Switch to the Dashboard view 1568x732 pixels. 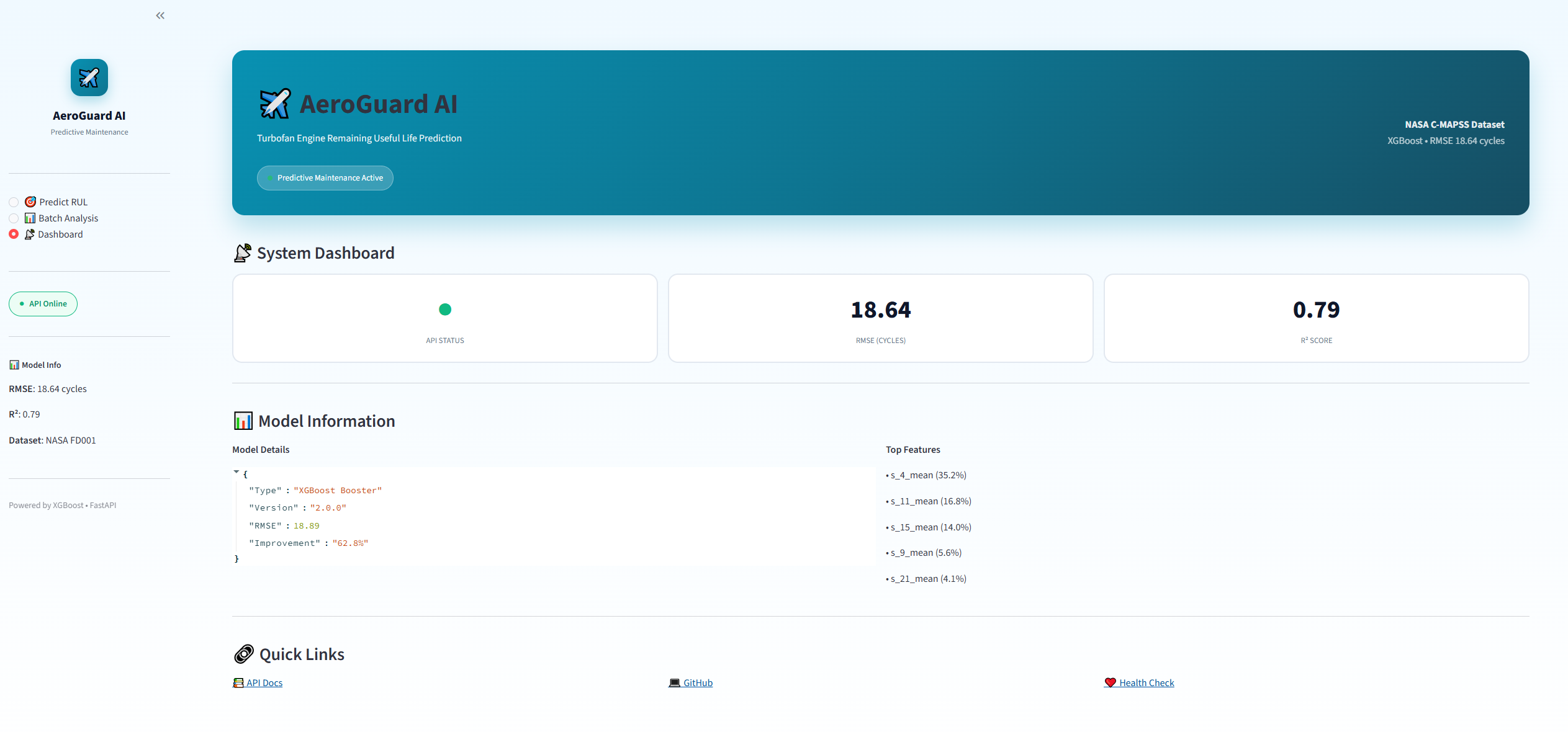coord(60,234)
